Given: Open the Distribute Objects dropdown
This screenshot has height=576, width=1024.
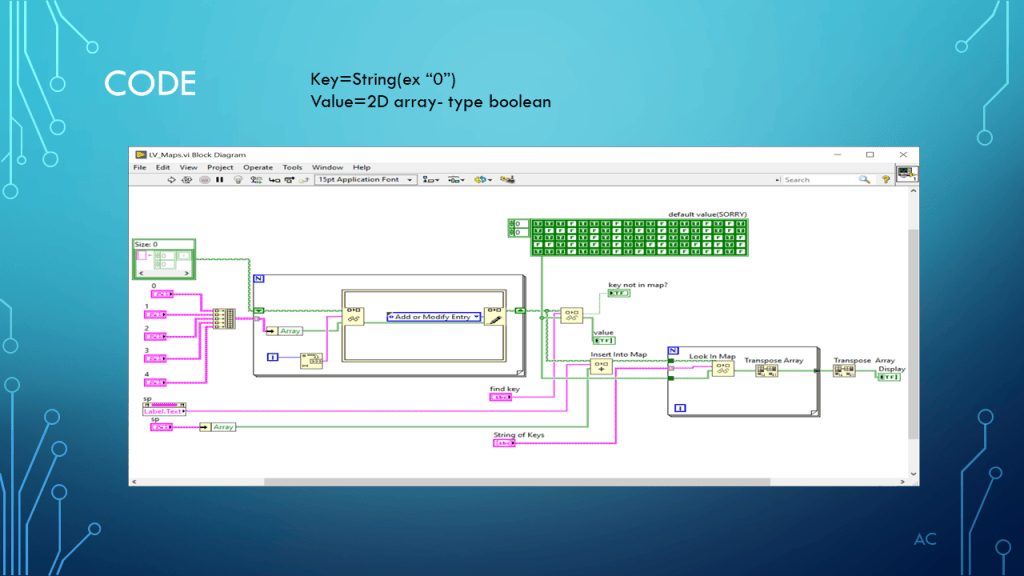Looking at the screenshot, I should tap(456, 180).
